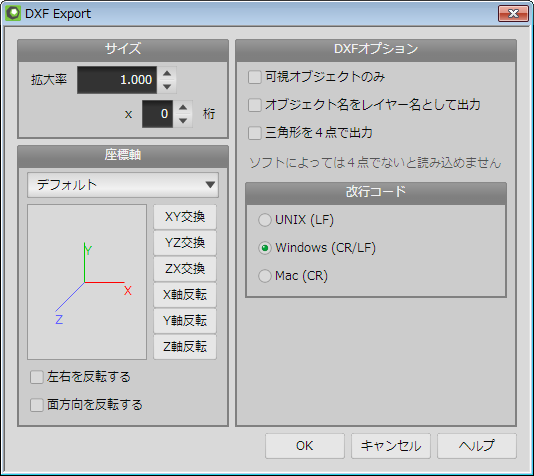Click the 拡大率 value field showing 1.000
Viewport: 534px width, 476px height.
[117, 80]
